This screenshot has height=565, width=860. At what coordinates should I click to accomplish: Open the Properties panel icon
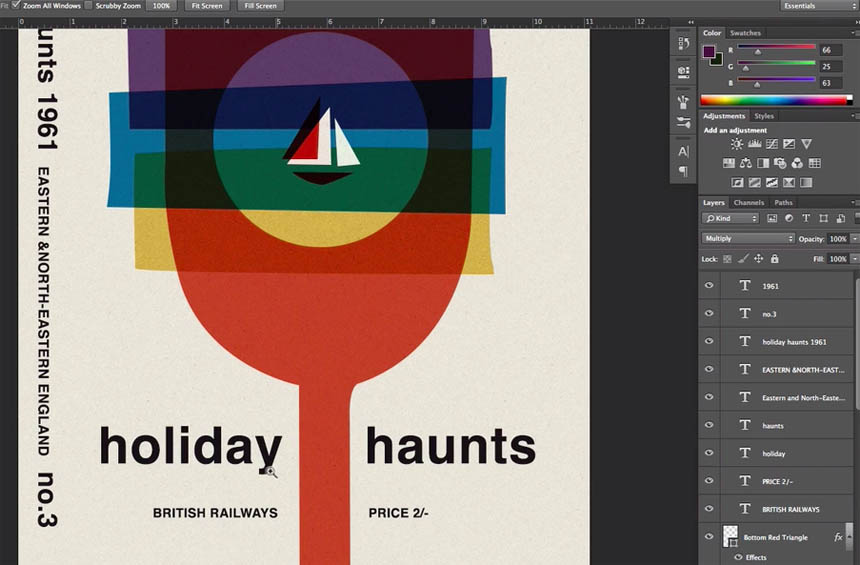683,71
